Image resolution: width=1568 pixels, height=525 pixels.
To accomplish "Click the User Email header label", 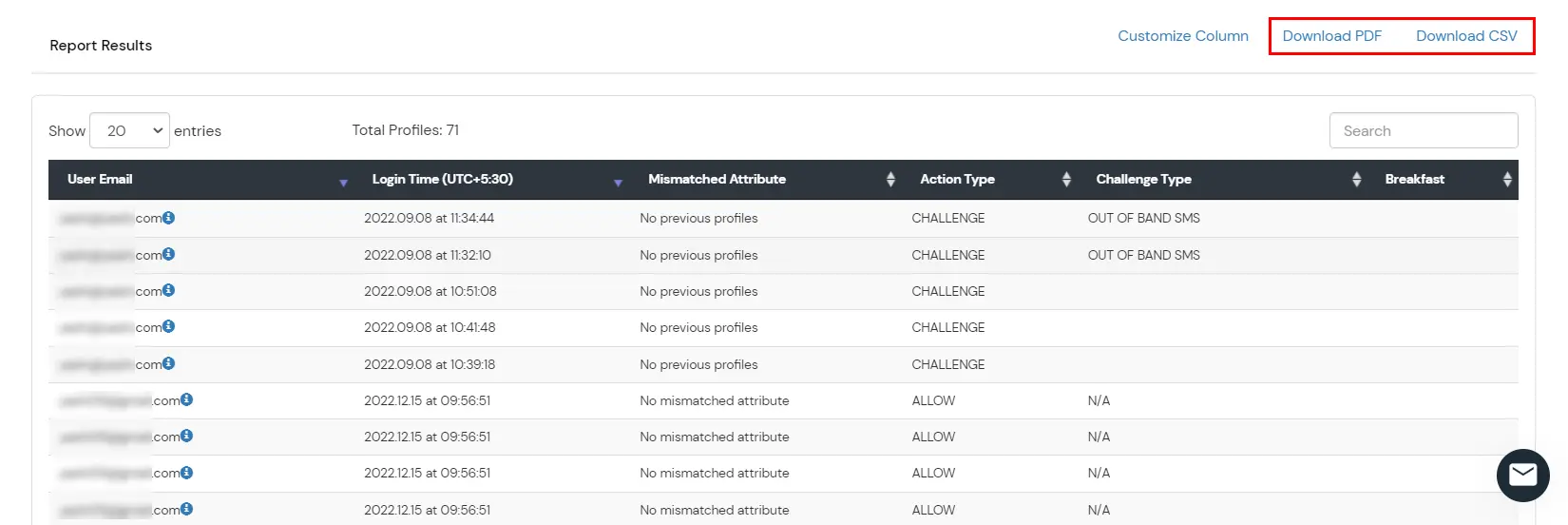I will pyautogui.click(x=100, y=179).
